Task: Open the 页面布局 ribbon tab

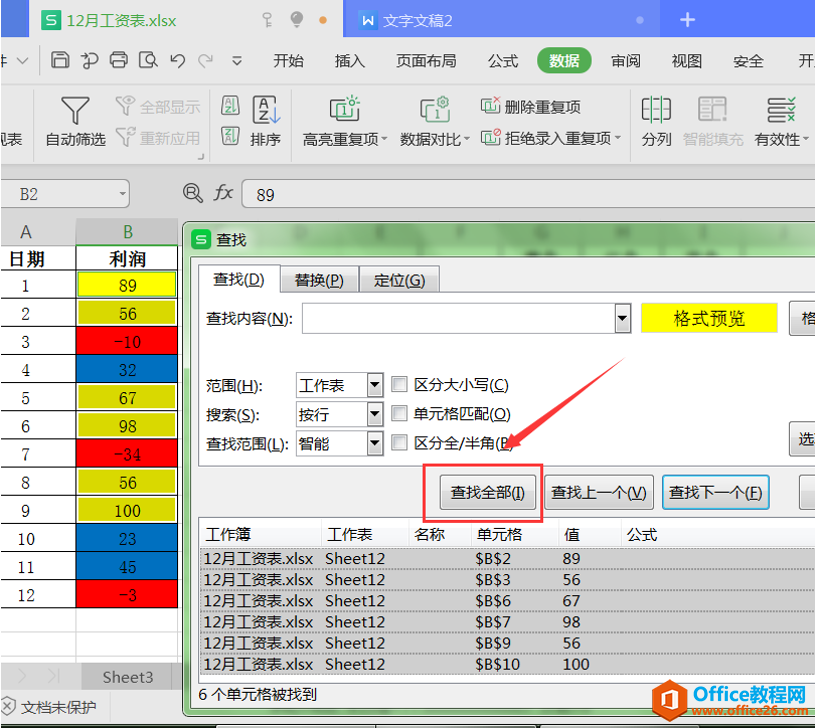Action: pyautogui.click(x=426, y=61)
